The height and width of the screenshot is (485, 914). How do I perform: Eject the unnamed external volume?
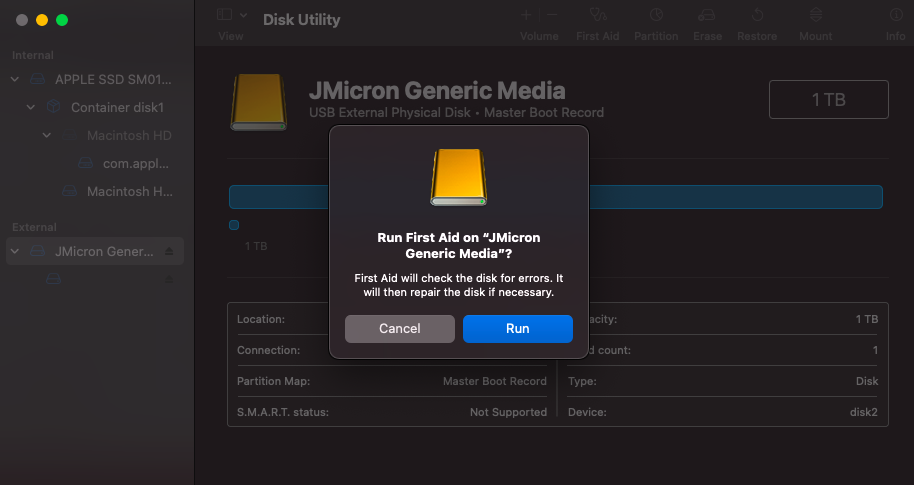(x=169, y=279)
